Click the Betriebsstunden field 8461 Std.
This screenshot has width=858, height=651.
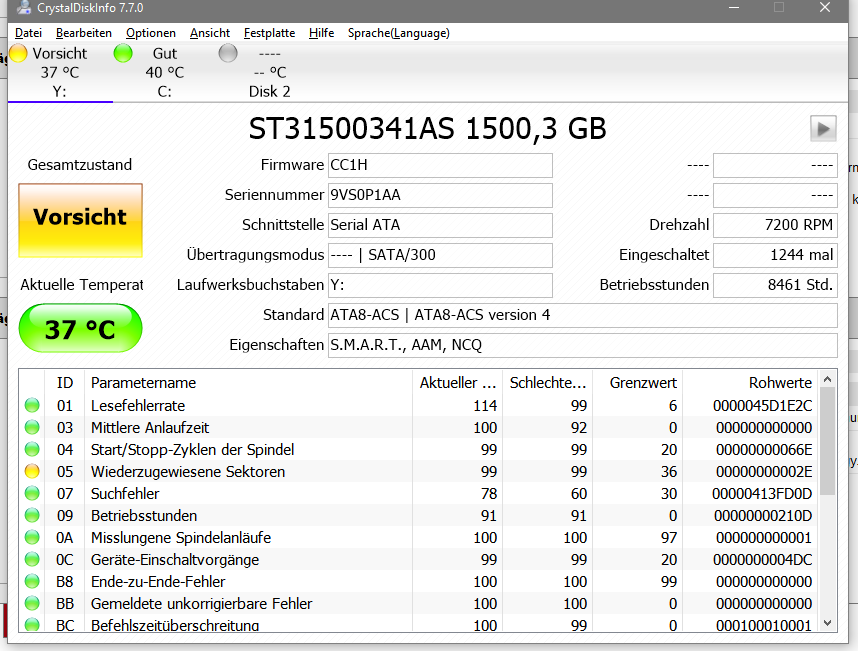click(775, 286)
